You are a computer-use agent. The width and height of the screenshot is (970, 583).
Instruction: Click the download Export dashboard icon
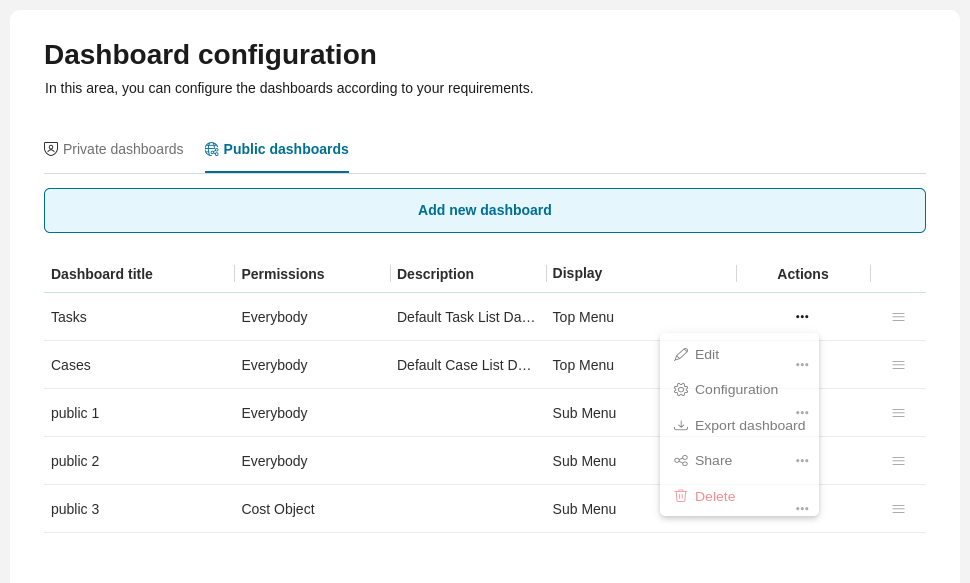[x=682, y=425]
